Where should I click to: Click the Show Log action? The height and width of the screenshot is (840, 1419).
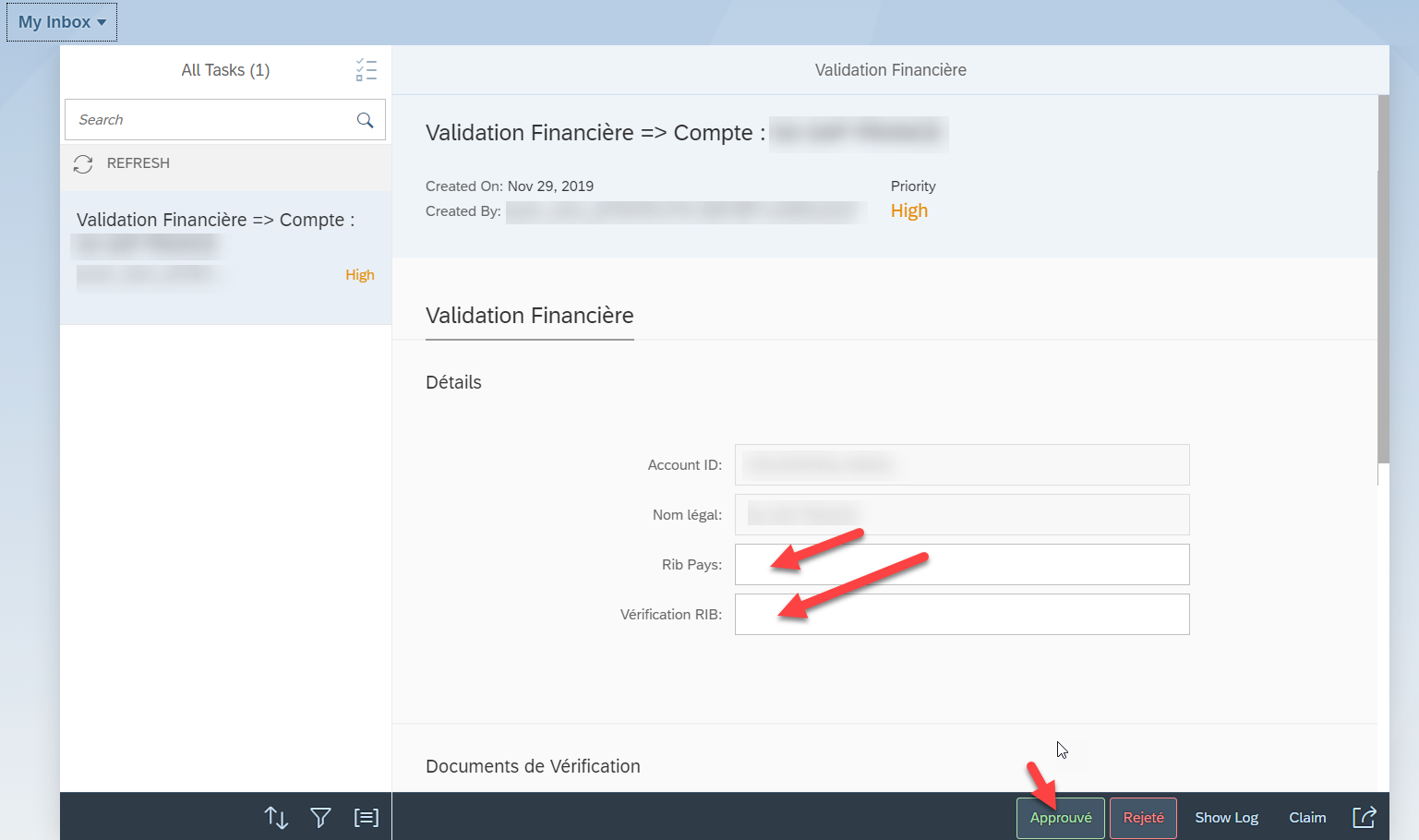[x=1226, y=817]
